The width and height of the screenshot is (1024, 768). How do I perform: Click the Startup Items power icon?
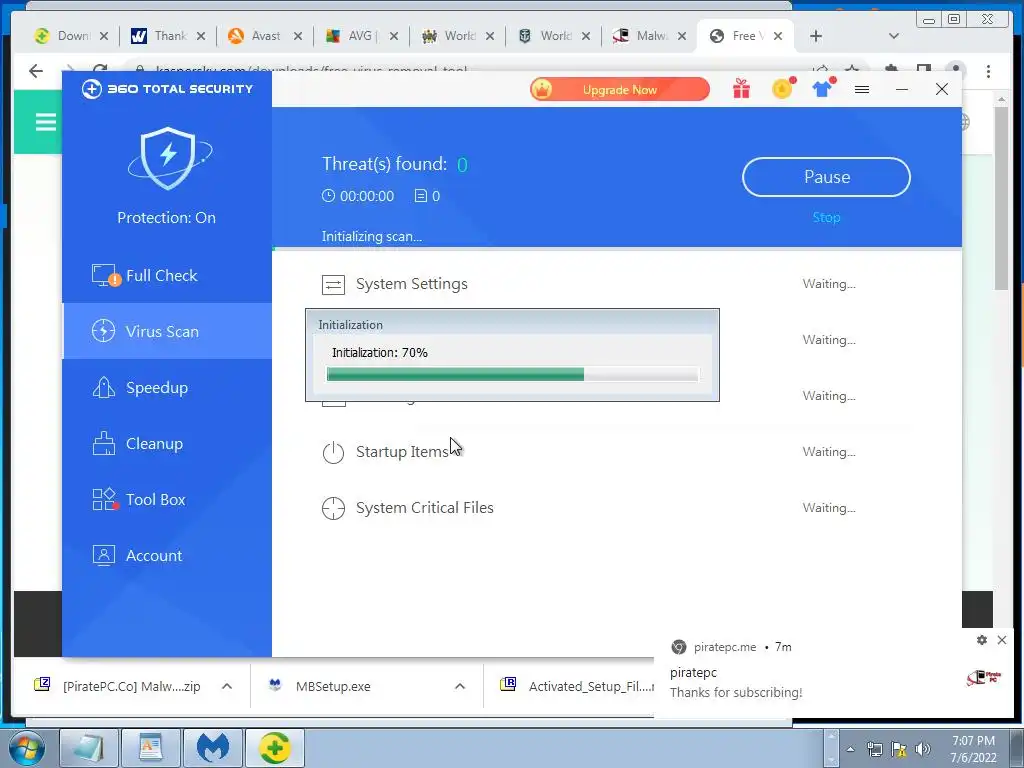coord(333,452)
